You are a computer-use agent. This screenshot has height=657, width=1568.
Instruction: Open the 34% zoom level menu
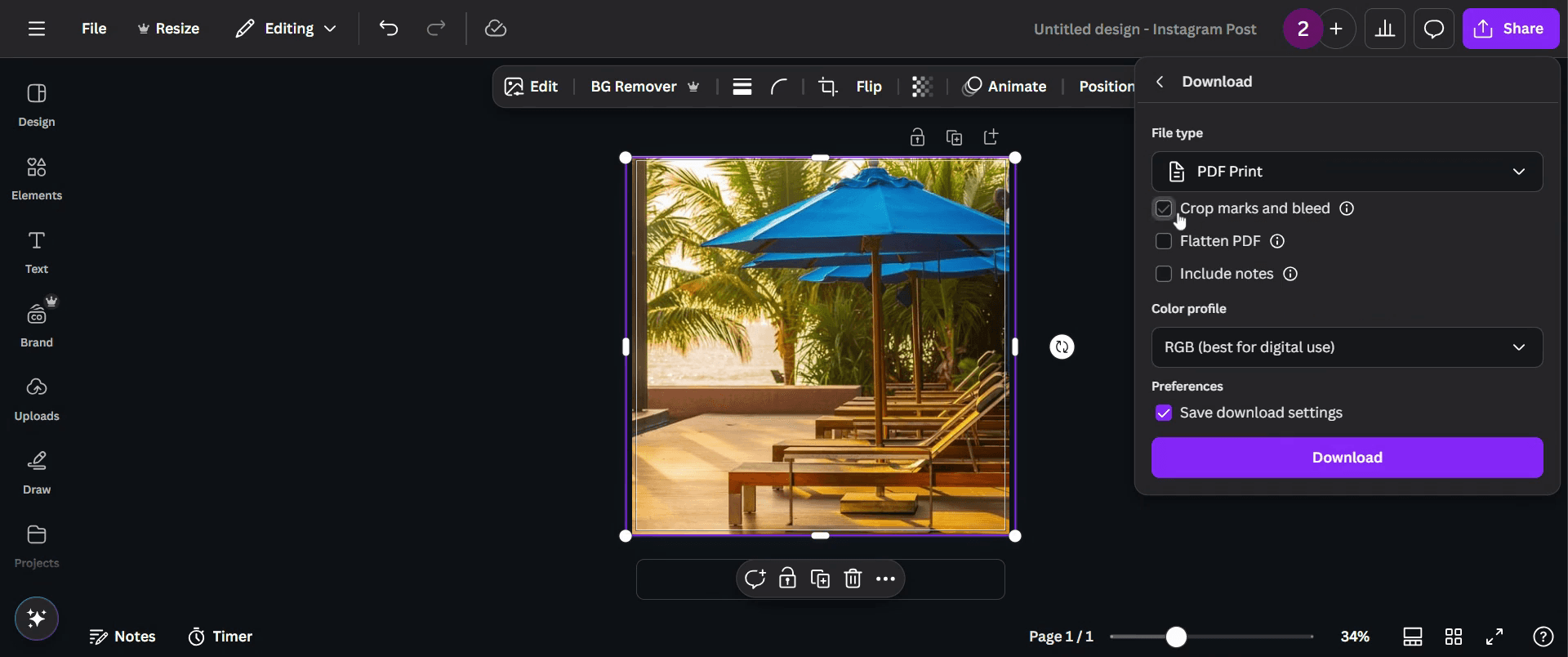tap(1355, 637)
